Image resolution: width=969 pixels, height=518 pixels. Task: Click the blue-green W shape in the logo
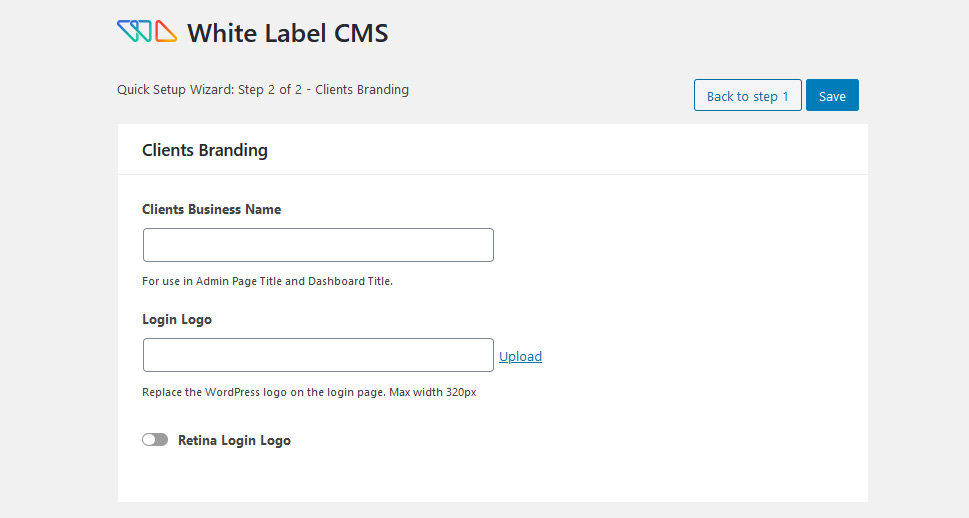135,31
